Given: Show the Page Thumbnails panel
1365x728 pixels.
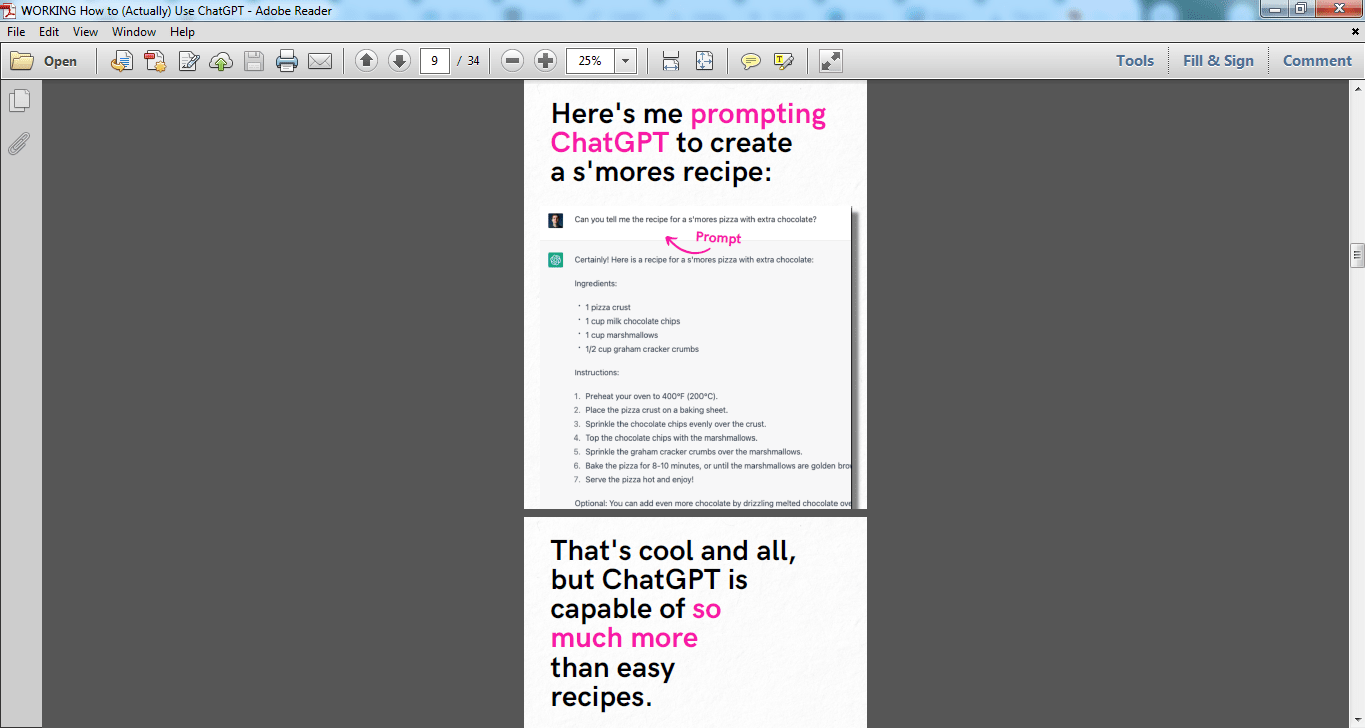Looking at the screenshot, I should pyautogui.click(x=19, y=101).
